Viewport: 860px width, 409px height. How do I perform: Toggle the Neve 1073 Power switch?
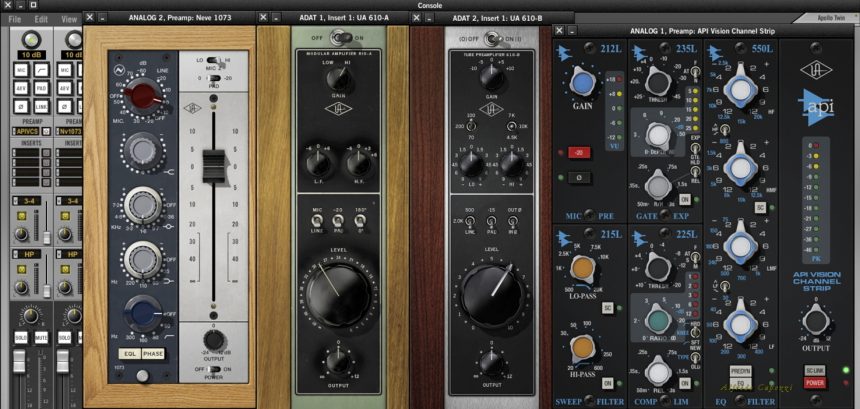[211, 367]
